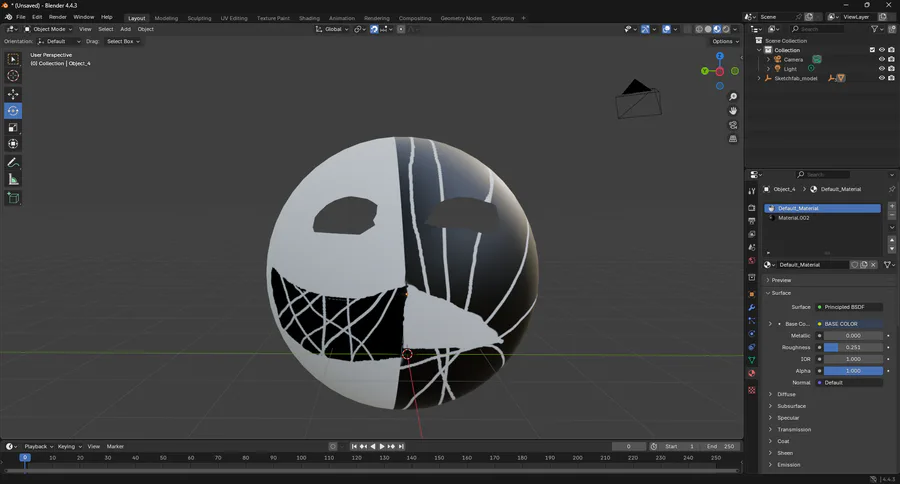Choose the Measure tool
900x484 pixels.
click(13, 180)
